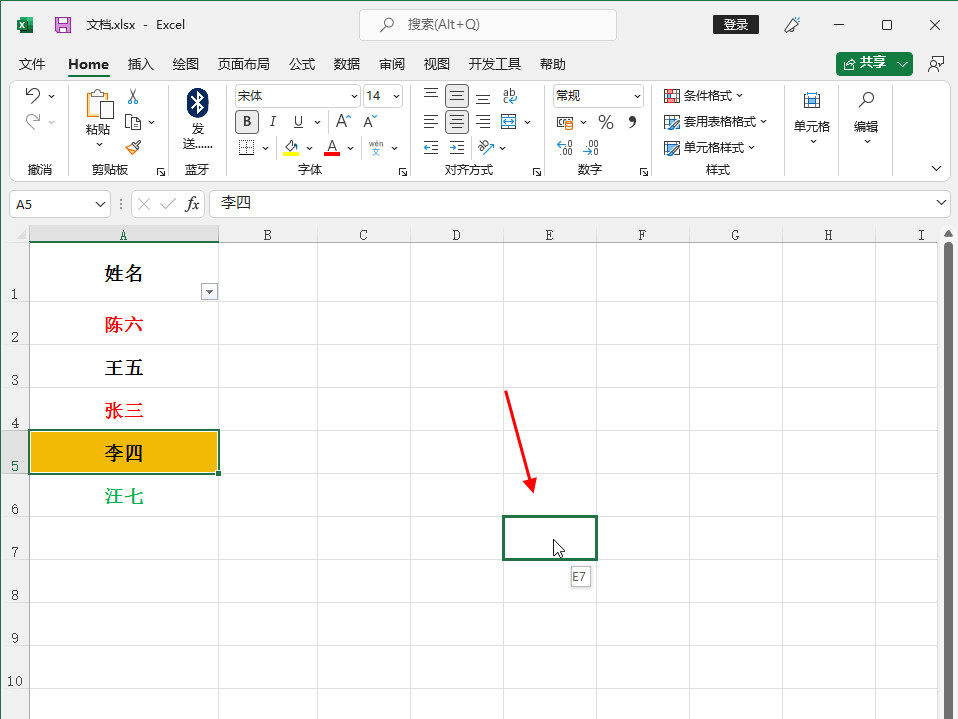Click the Copy icon
This screenshot has height=719, width=958.
click(x=133, y=122)
